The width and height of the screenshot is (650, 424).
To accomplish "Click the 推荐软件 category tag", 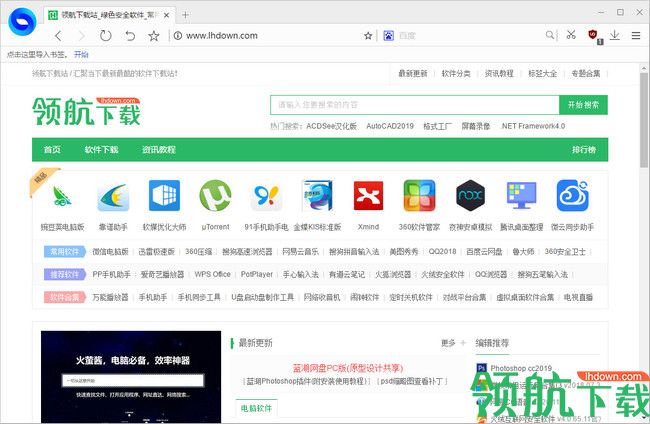I will [x=65, y=274].
